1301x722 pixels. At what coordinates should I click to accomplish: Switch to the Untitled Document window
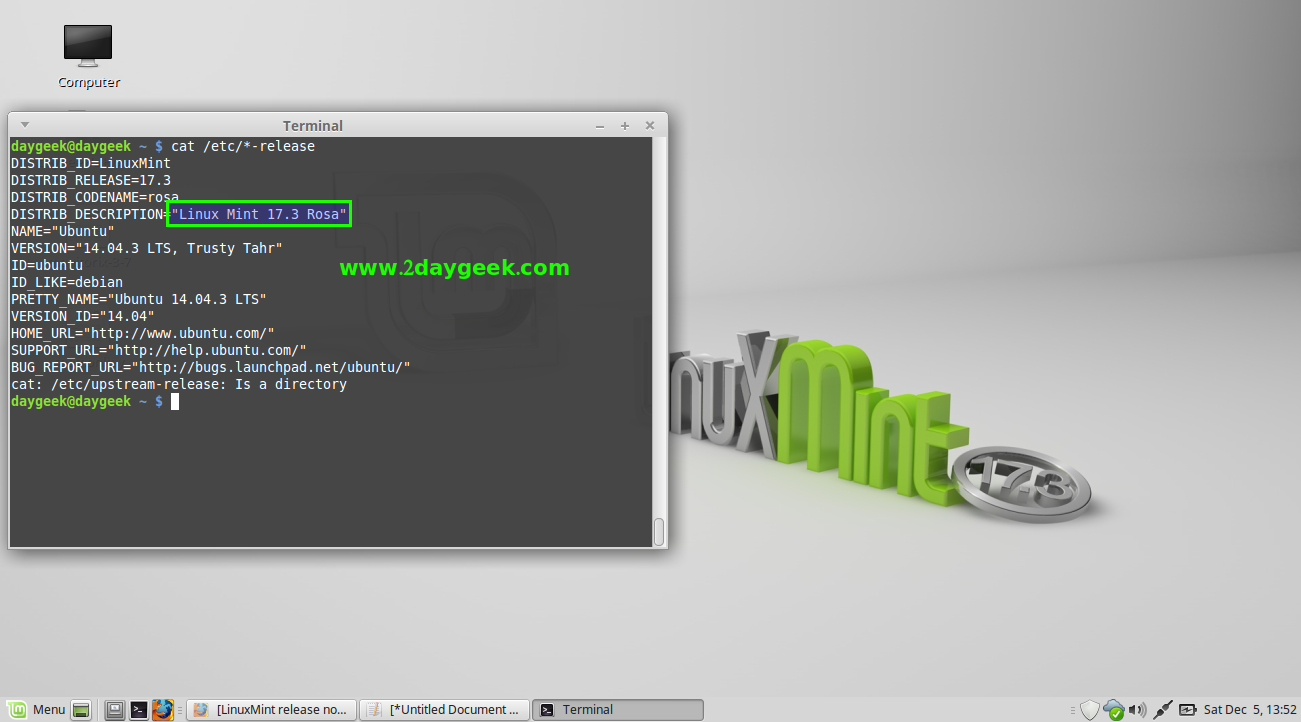tap(443, 710)
